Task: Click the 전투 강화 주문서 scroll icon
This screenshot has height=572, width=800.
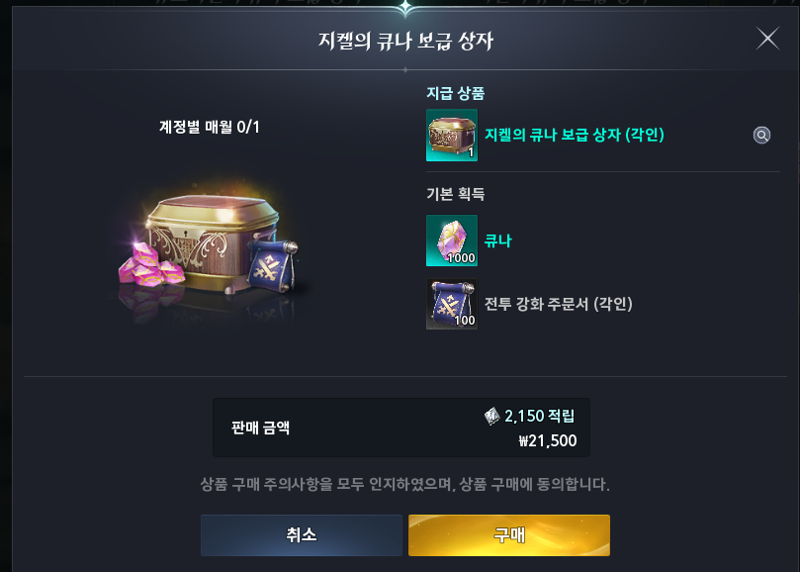Action: [452, 304]
